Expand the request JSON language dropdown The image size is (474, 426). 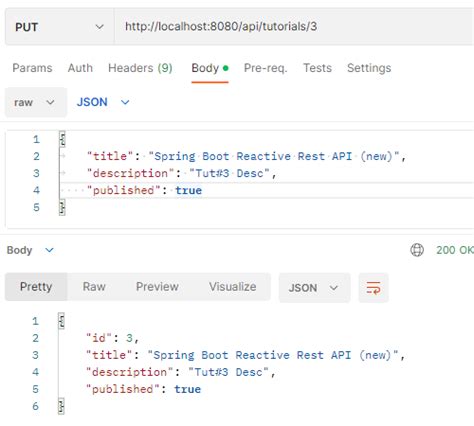[x=103, y=102]
